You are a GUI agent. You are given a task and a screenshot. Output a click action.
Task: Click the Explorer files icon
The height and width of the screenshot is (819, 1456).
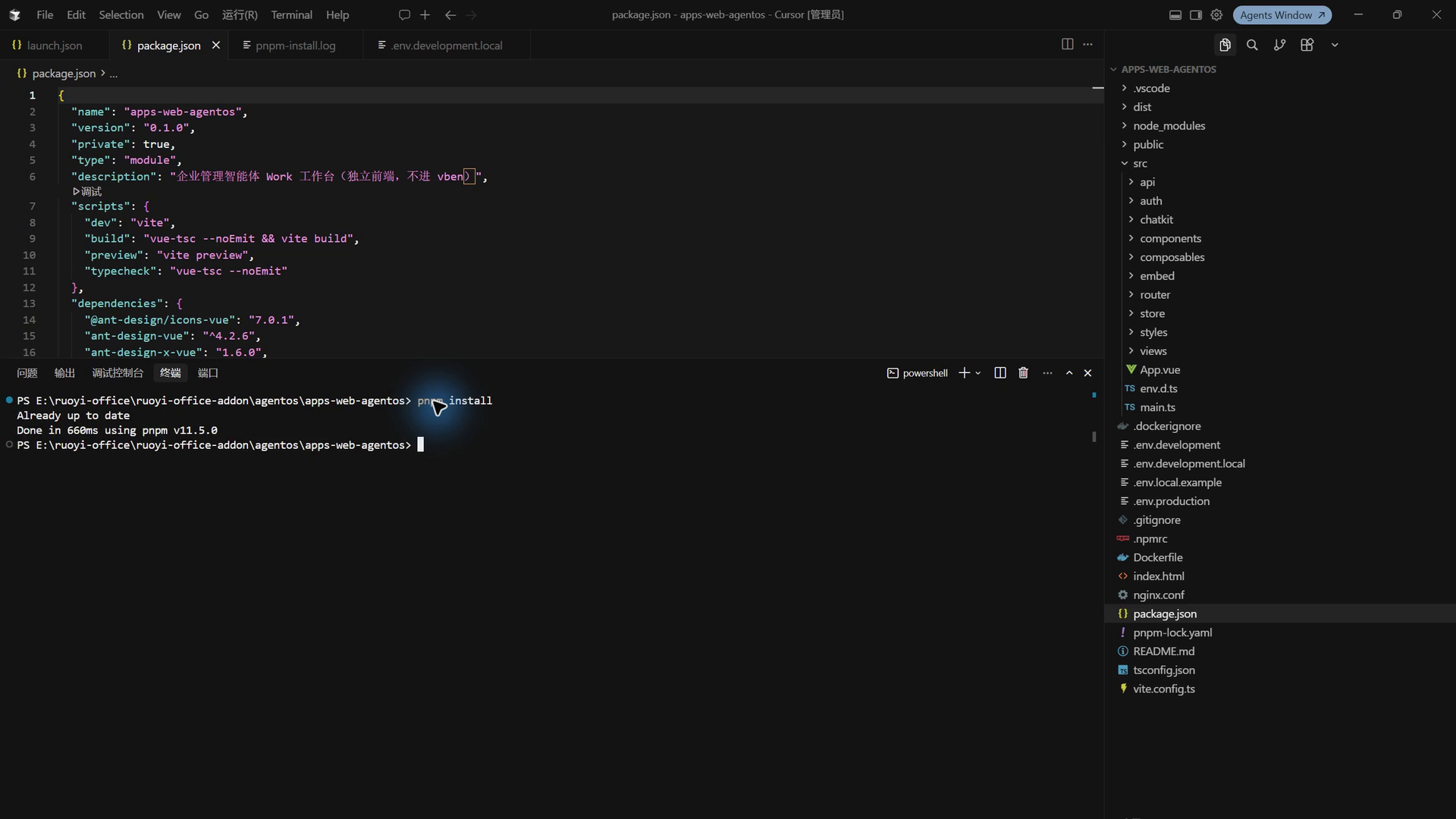pyautogui.click(x=1225, y=45)
